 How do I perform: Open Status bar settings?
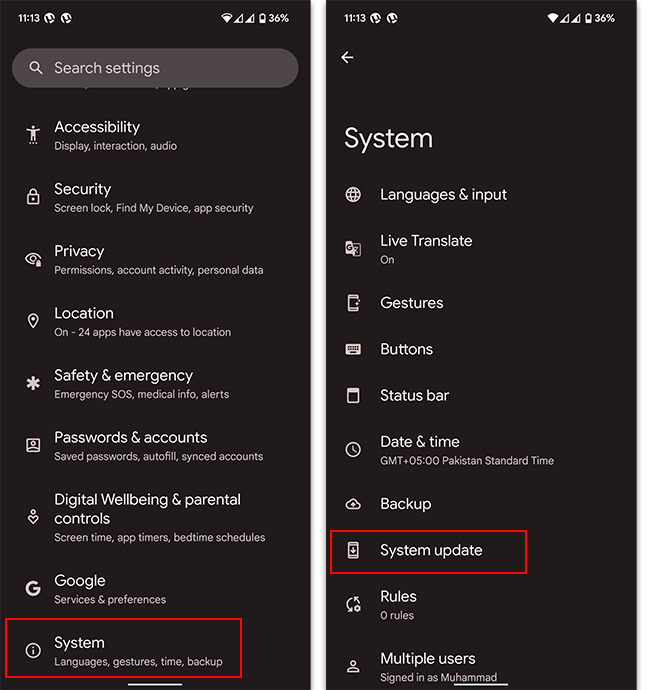click(x=414, y=396)
